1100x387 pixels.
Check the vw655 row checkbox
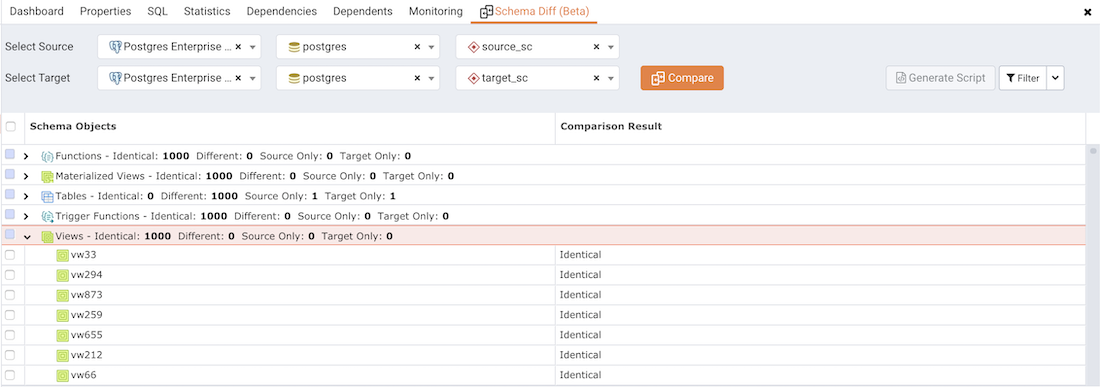[10, 335]
